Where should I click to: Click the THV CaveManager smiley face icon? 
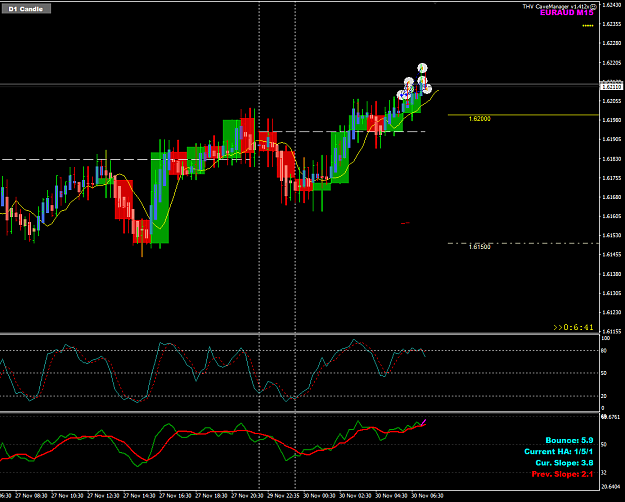594,6
